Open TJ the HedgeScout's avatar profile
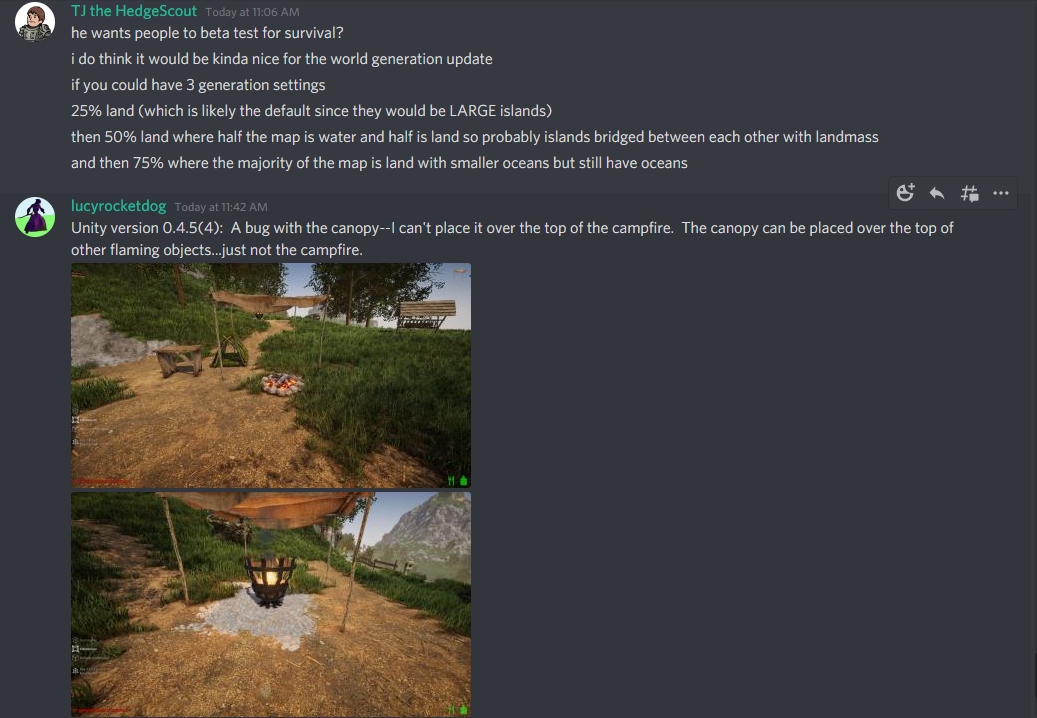The height and width of the screenshot is (718, 1037). [x=35, y=22]
